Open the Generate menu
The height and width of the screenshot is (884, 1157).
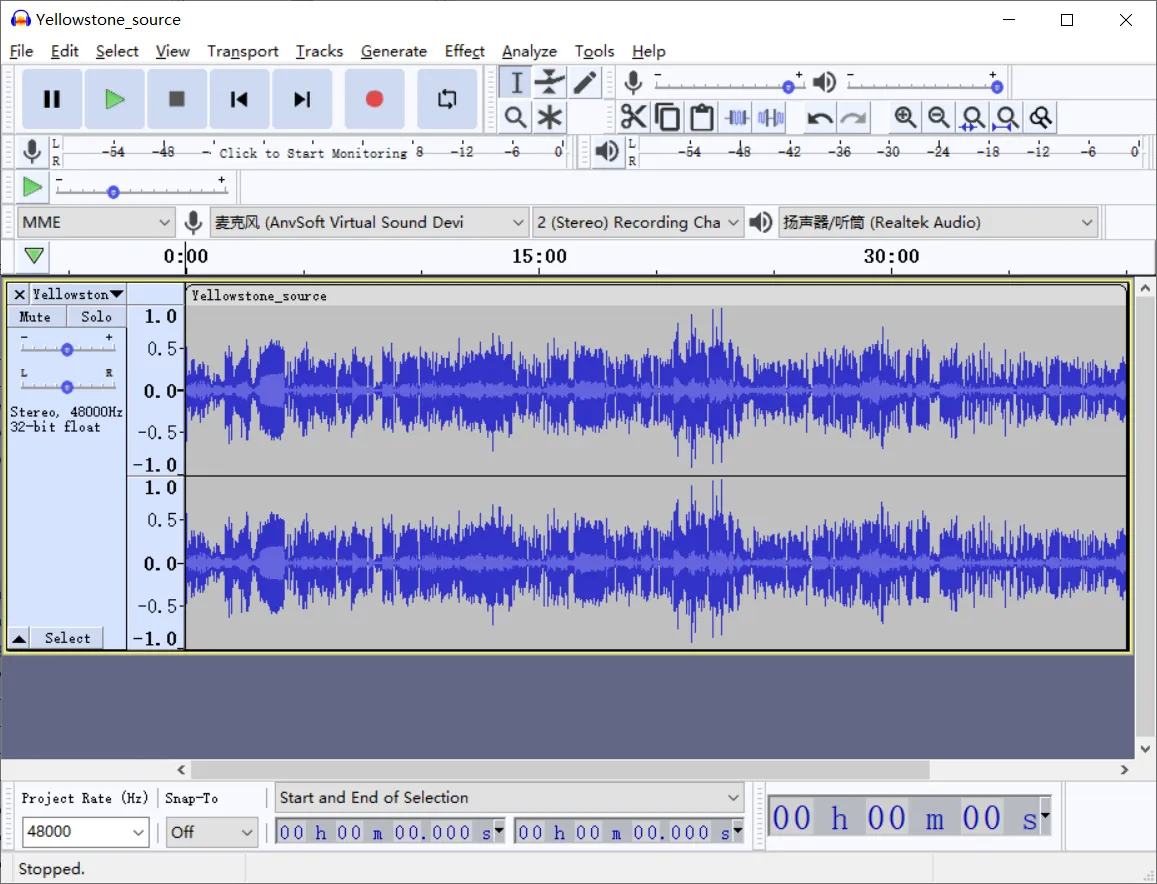393,51
